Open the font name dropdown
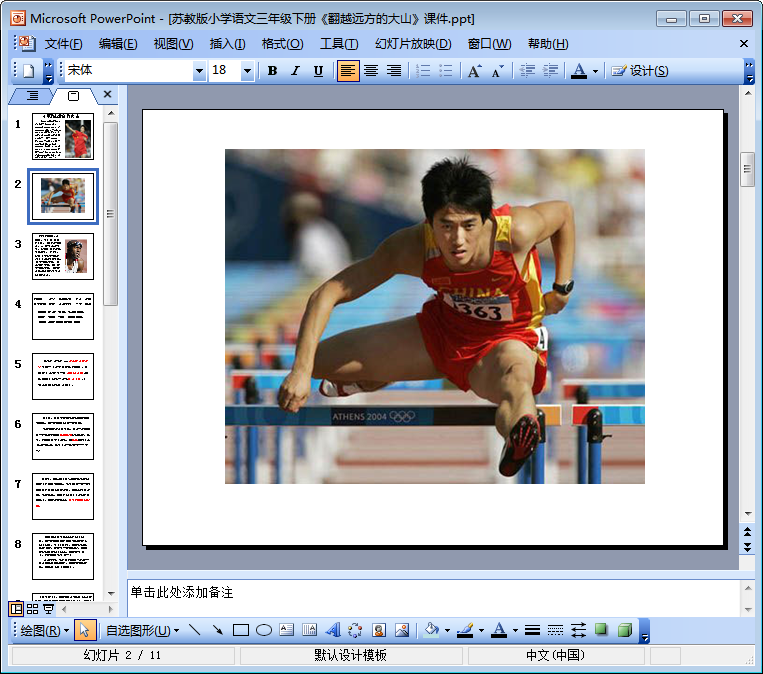Screen dimensions: 763x674 [199, 71]
